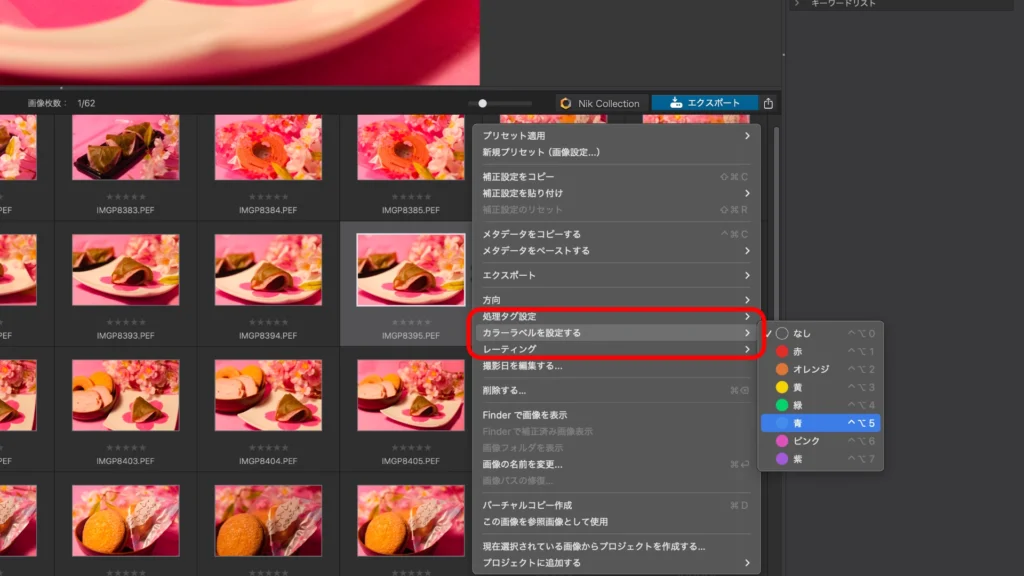Select the IMGP8384.PEF thumbnail
This screenshot has height=576, width=1024.
(268, 148)
